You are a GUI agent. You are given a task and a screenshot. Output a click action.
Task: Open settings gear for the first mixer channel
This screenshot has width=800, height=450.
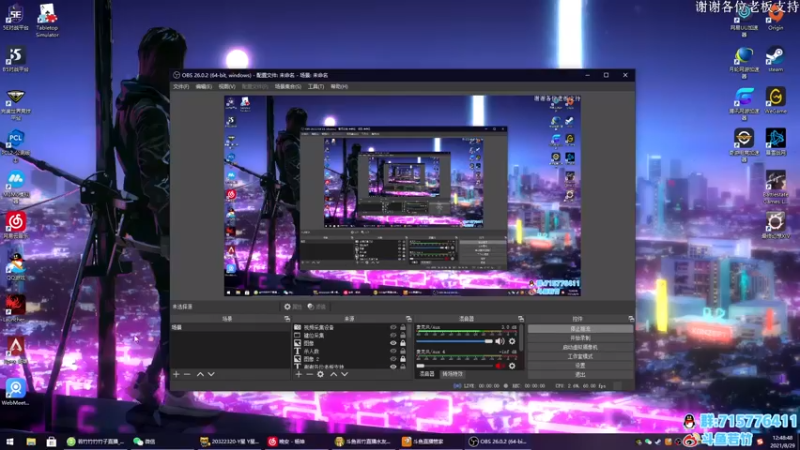[512, 341]
